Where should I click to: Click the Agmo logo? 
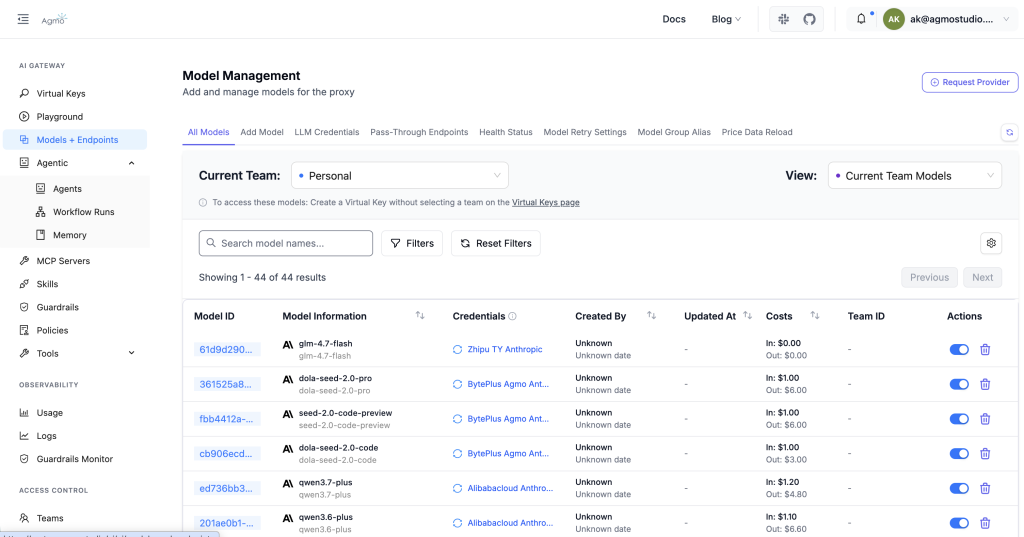coord(54,19)
